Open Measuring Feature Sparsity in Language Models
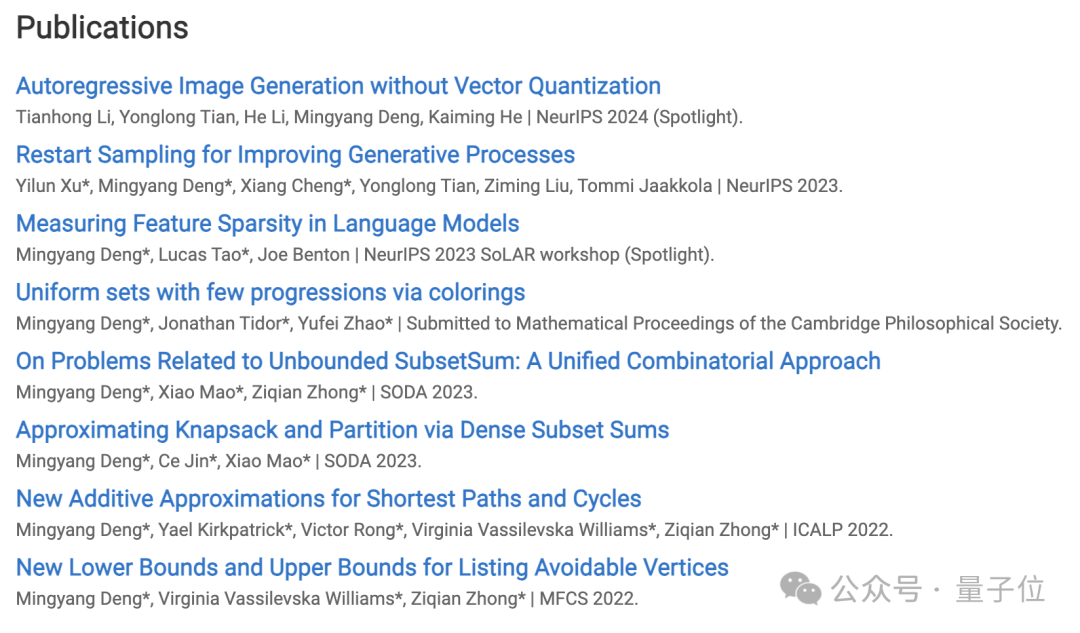The height and width of the screenshot is (633, 1080). click(267, 224)
